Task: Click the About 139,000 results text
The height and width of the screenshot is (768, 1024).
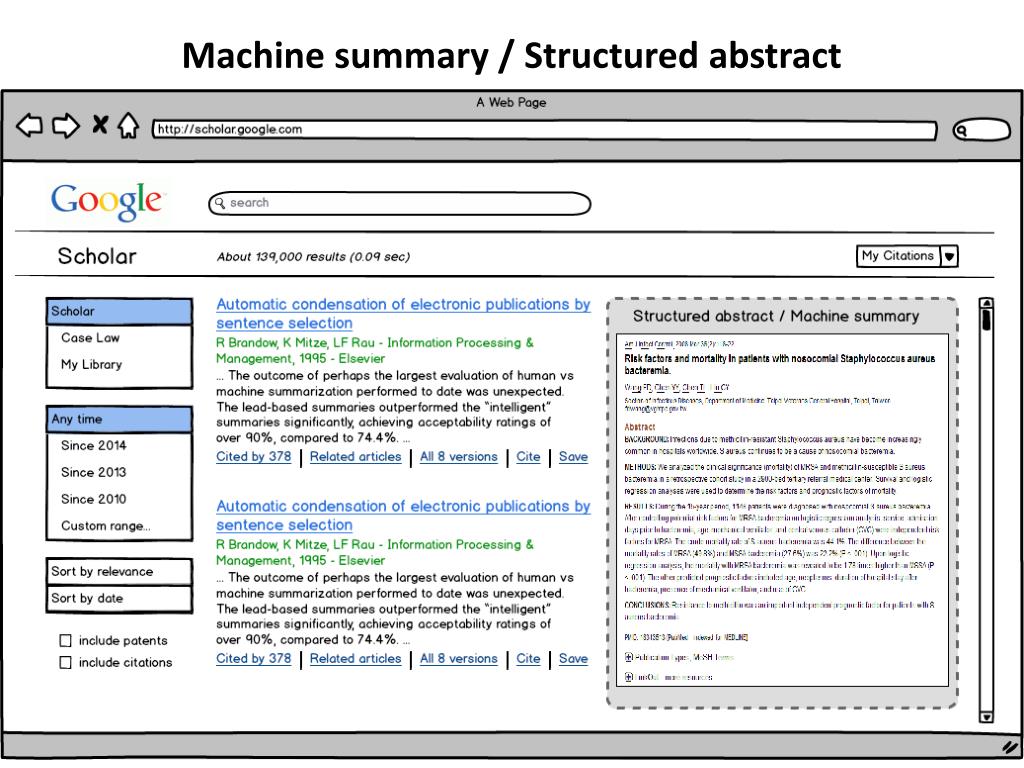Action: [313, 257]
